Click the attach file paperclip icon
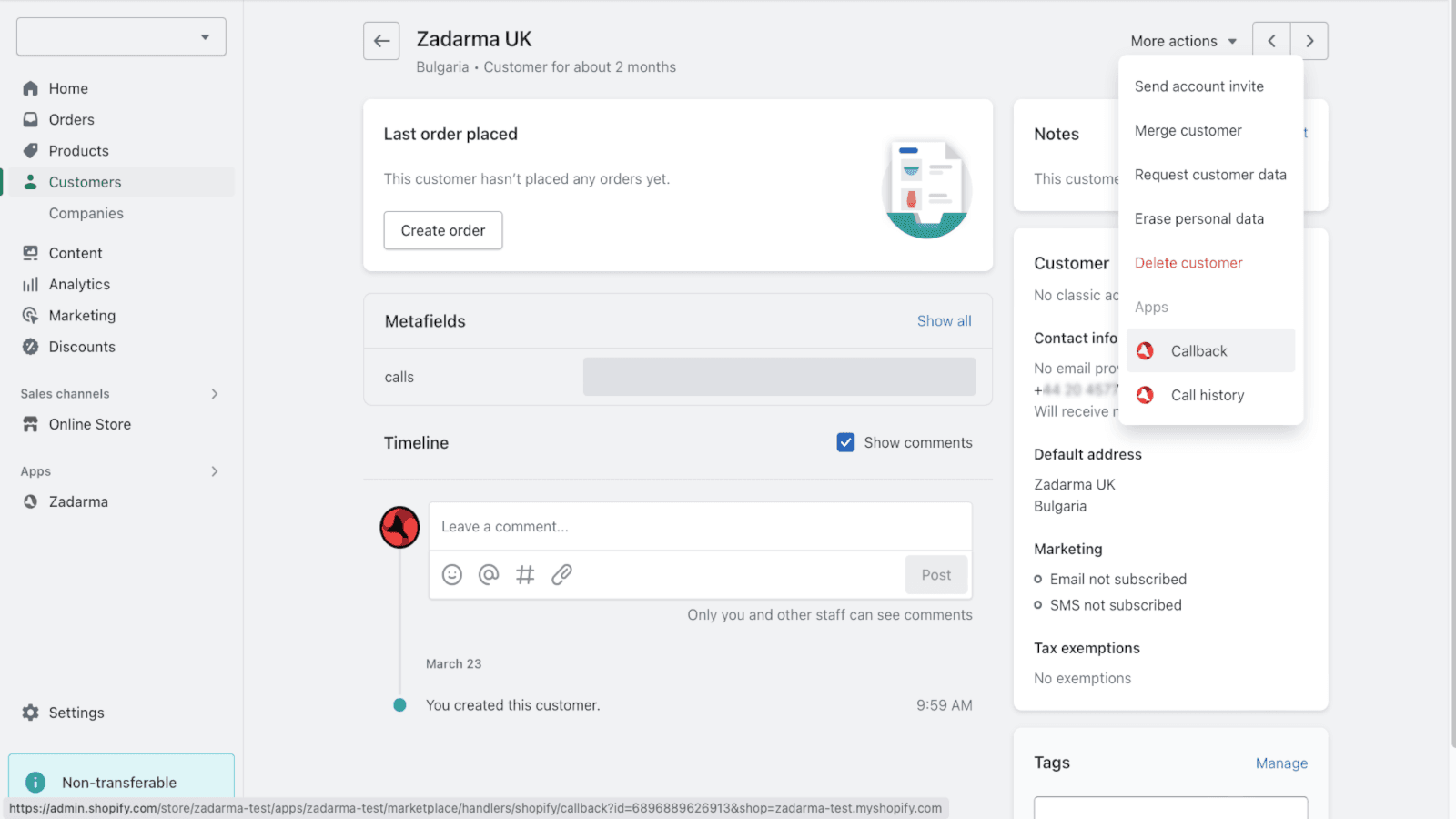 point(561,574)
